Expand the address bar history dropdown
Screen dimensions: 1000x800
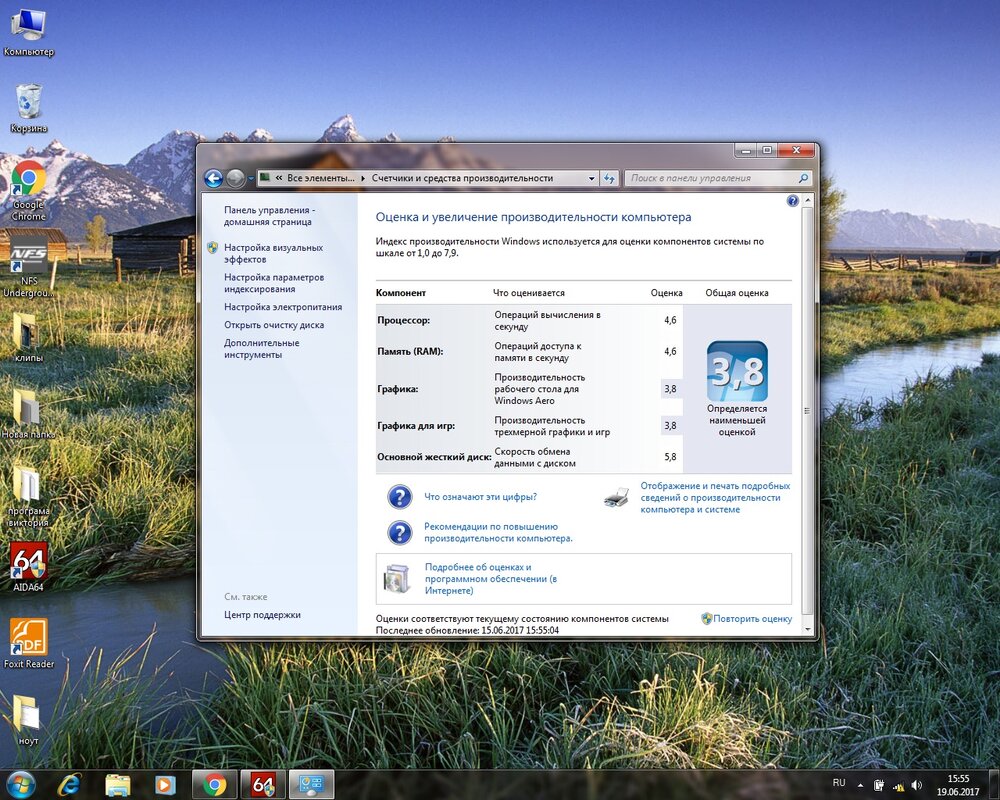point(590,178)
